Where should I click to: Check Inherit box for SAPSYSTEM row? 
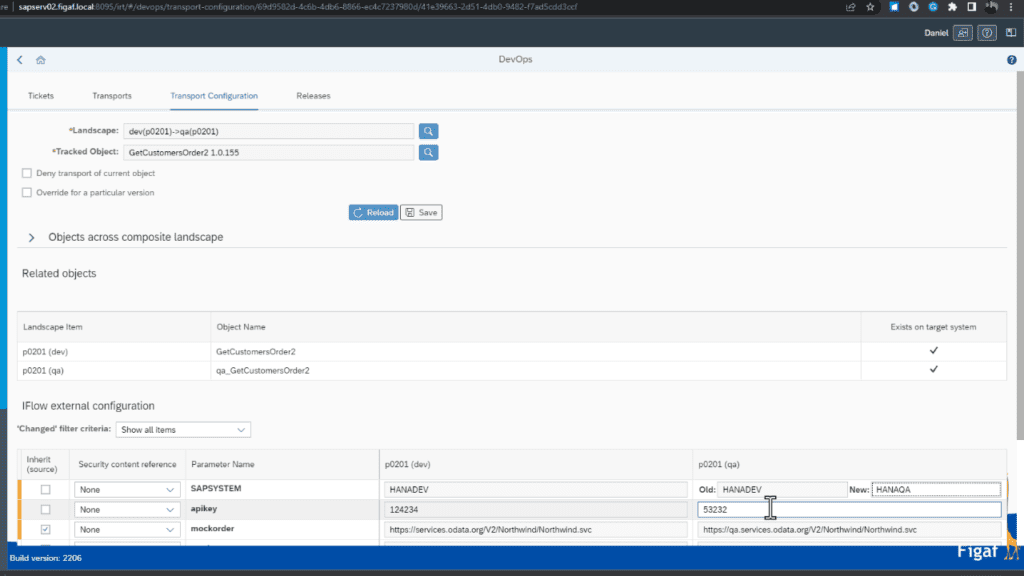tap(45, 489)
